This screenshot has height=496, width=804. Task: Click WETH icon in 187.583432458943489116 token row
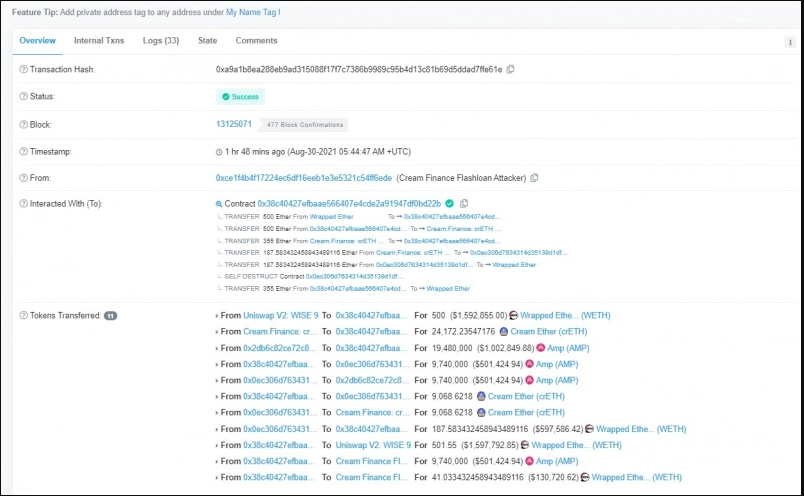589,429
